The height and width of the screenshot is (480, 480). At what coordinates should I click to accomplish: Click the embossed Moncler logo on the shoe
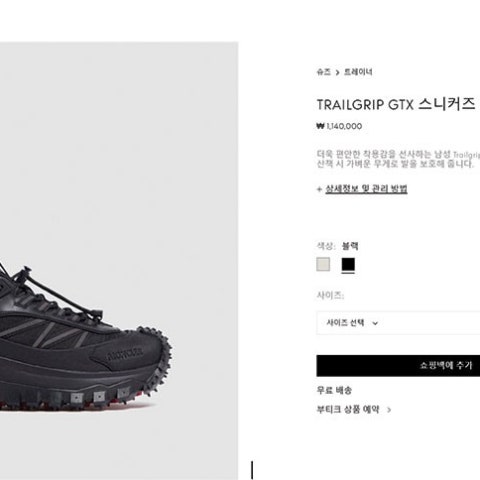point(124,355)
